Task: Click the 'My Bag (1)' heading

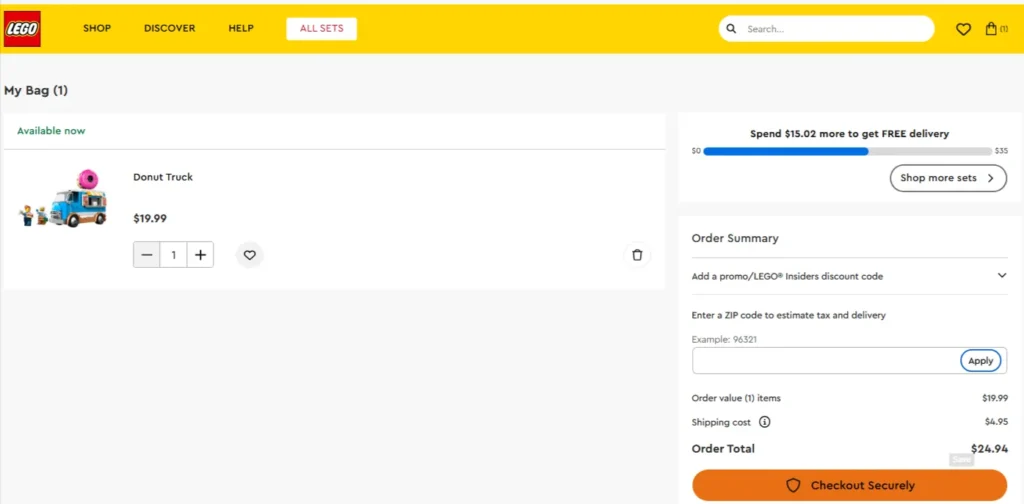Action: point(36,91)
